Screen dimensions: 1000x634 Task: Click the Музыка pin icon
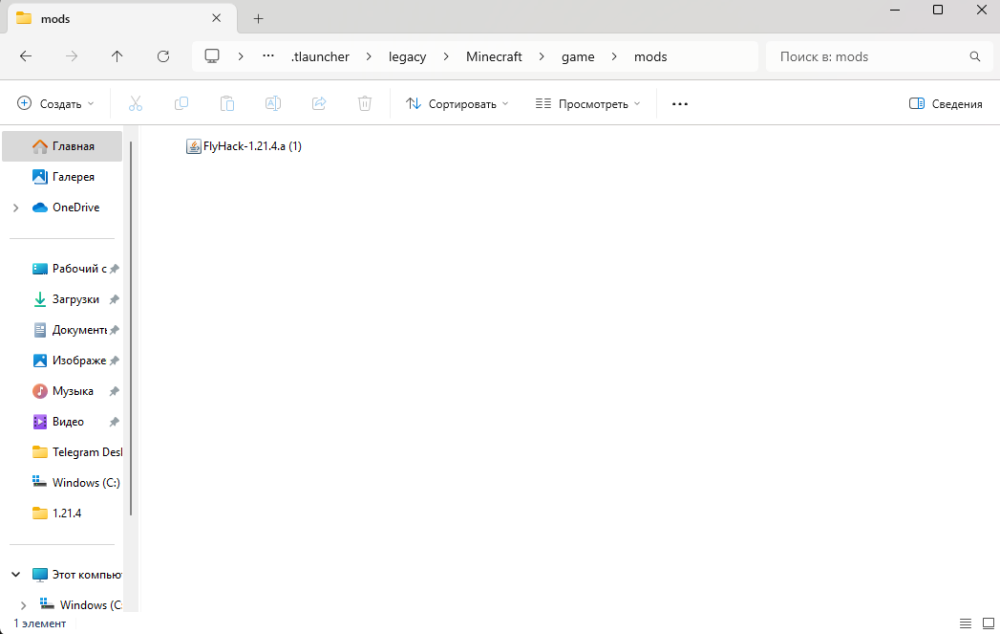114,391
